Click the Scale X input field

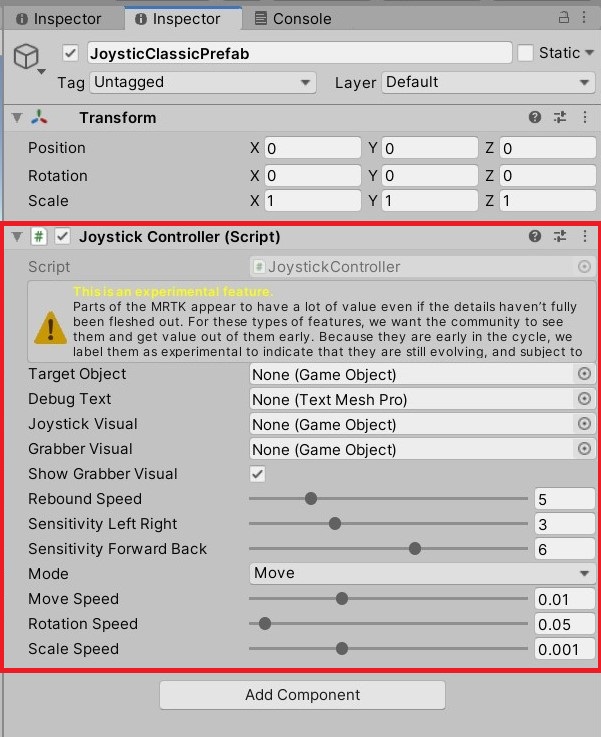pos(312,201)
